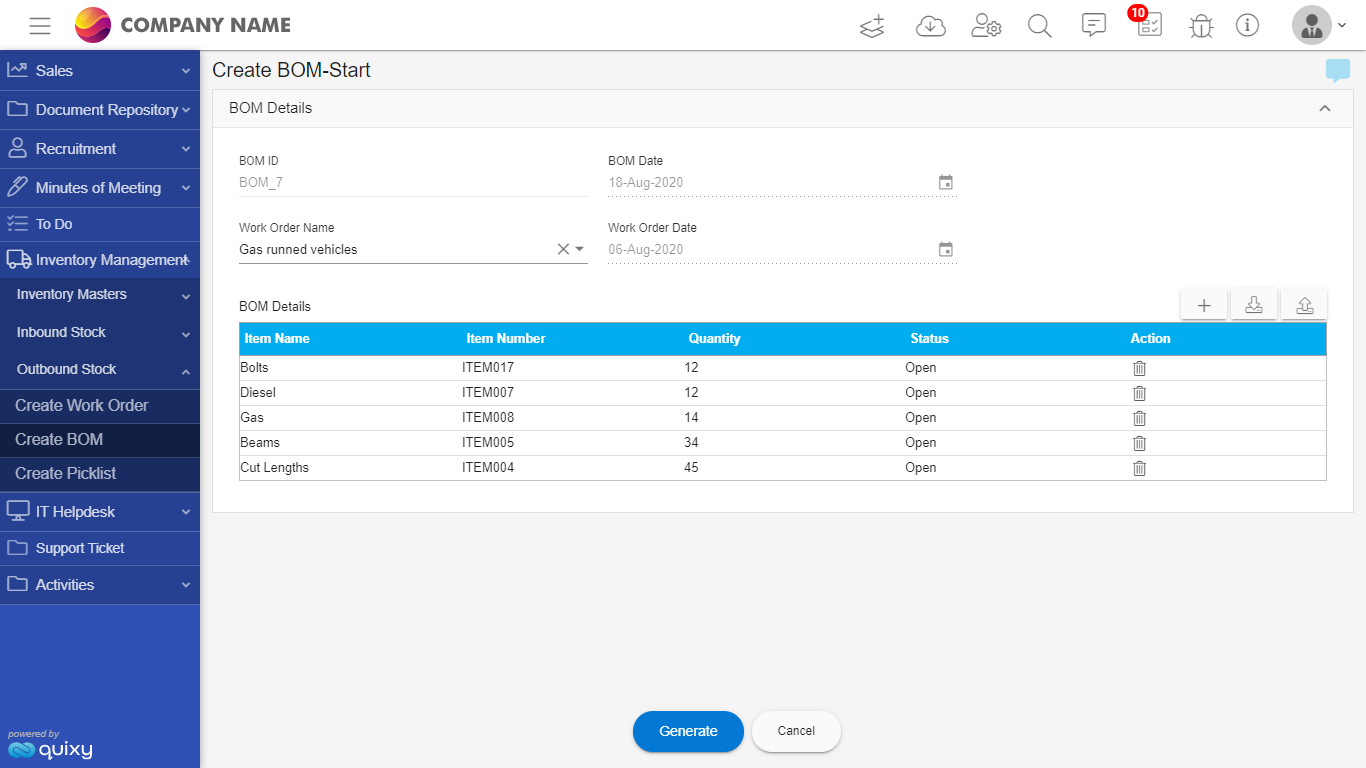View the tasks icon with 10 notifications

(x=1148, y=25)
